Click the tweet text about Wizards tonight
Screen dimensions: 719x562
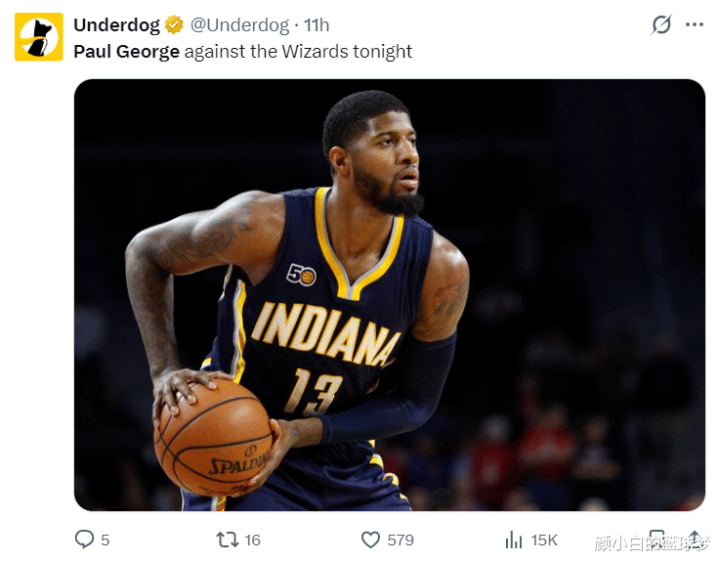point(243,51)
